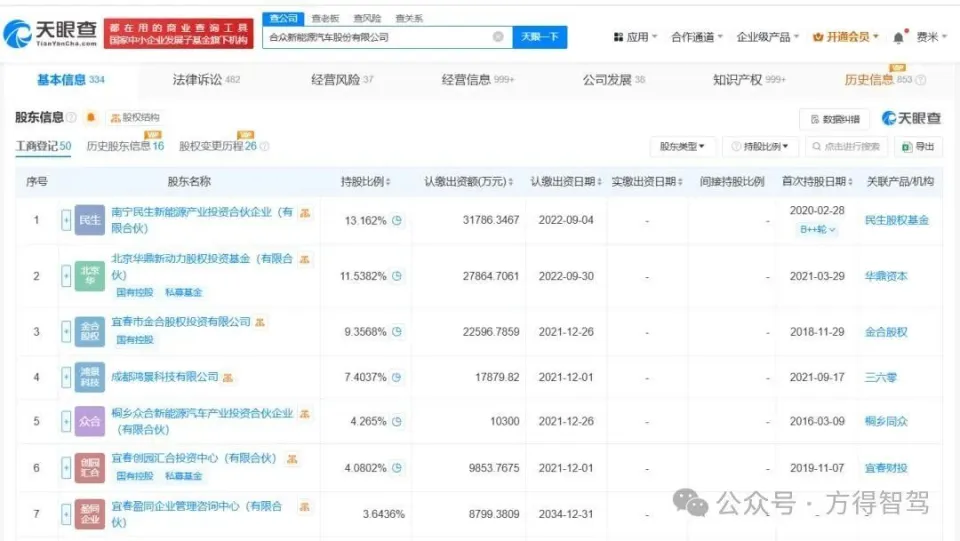Open equity chart icon for 宜春创园汇合 row

pos(292,459)
